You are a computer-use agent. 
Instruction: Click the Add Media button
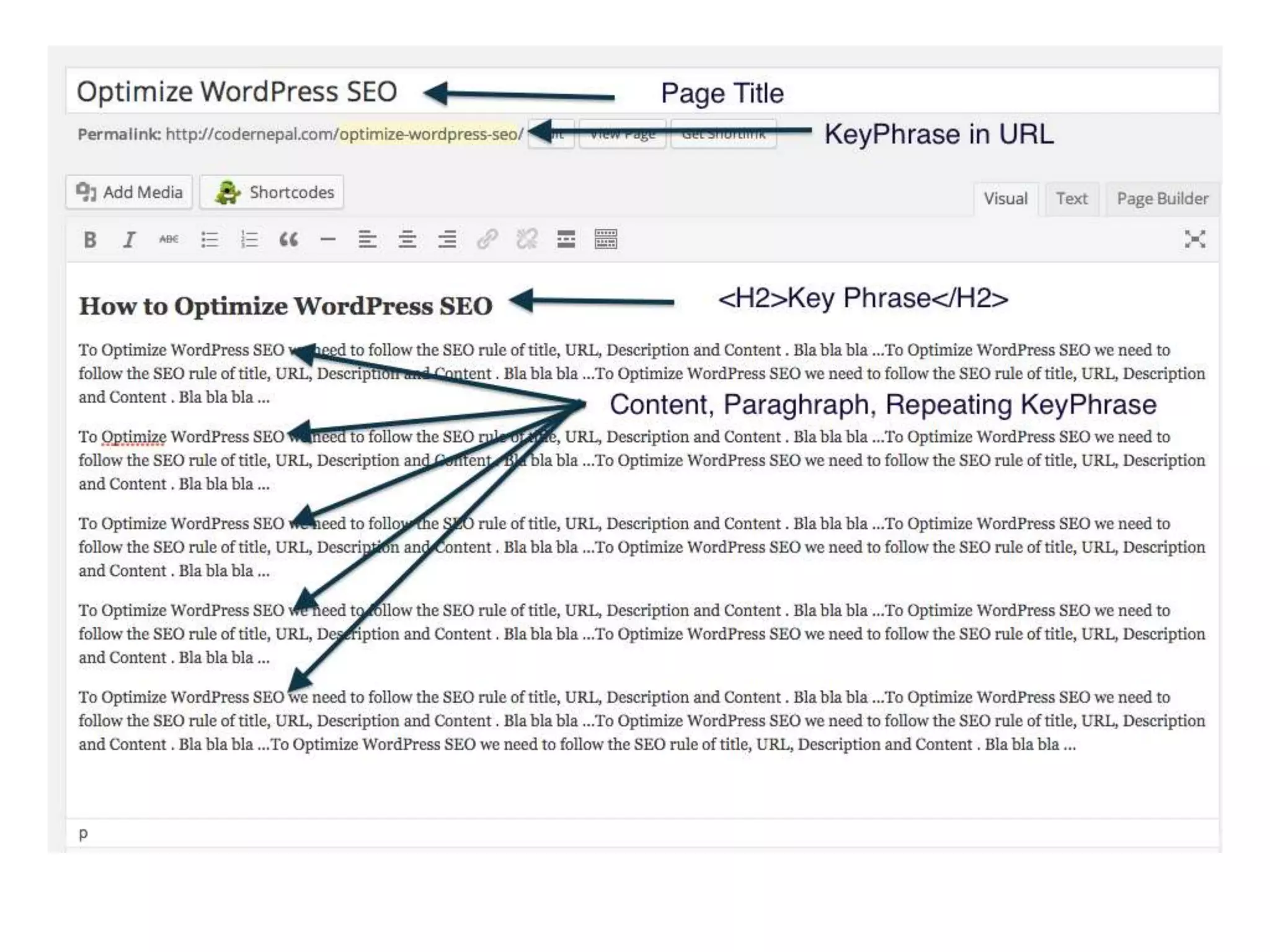[129, 192]
